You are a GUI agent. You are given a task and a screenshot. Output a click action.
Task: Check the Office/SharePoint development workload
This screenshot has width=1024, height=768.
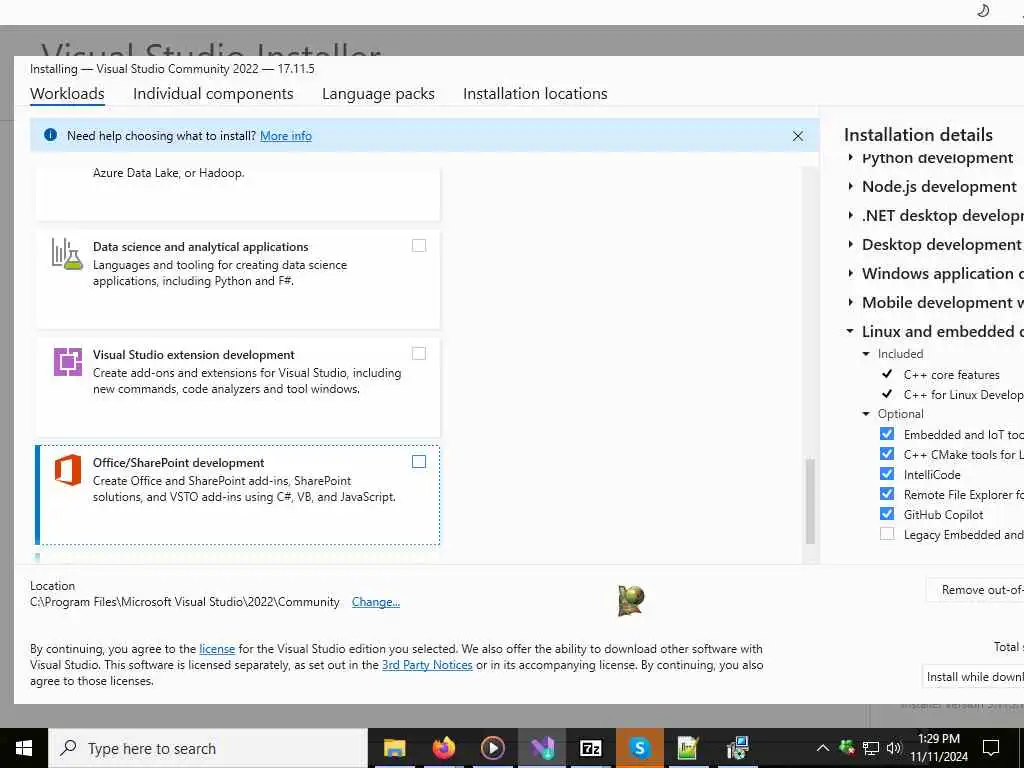tap(419, 462)
